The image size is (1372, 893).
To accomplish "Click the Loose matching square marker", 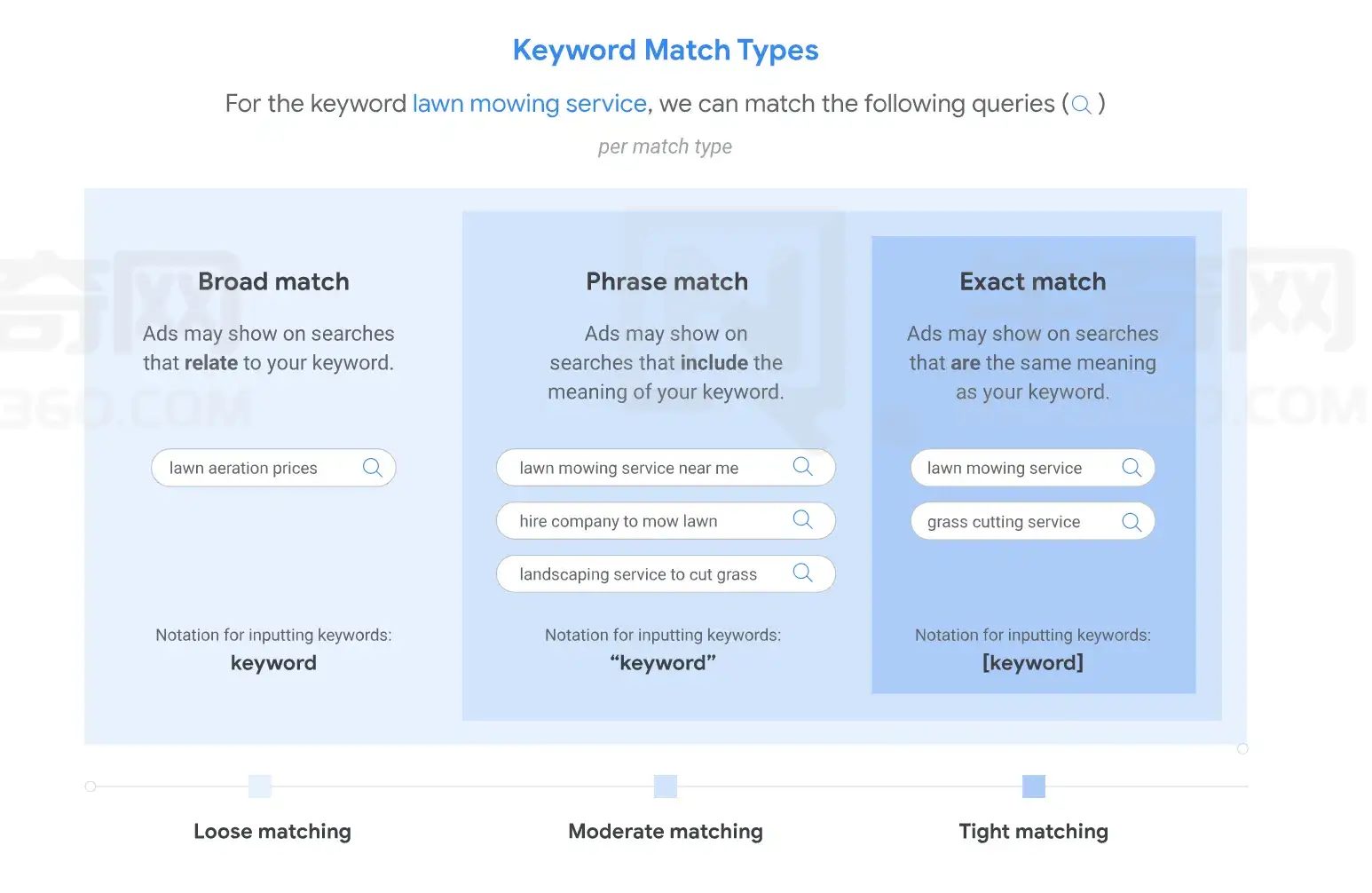I will tap(260, 786).
